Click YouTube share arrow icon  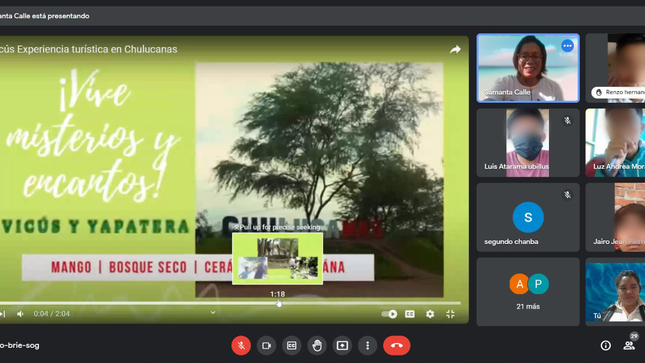(x=455, y=49)
